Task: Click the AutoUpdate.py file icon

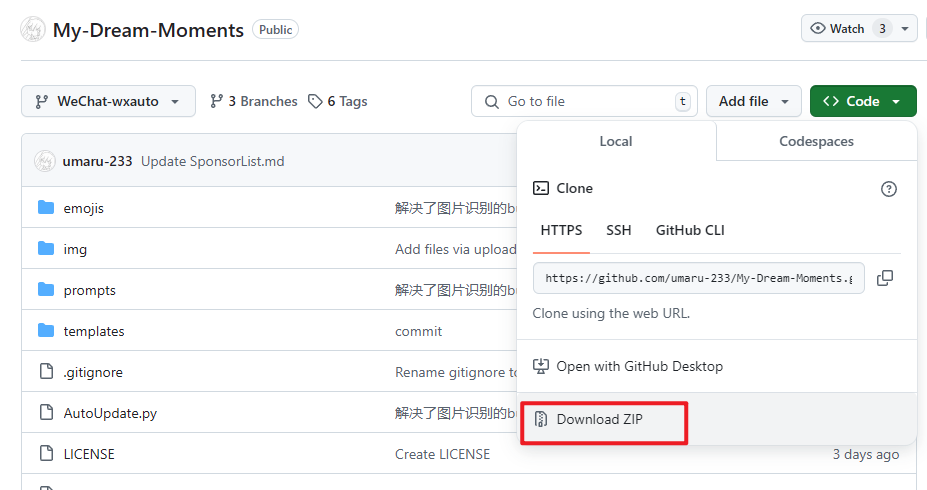Action: pos(46,412)
